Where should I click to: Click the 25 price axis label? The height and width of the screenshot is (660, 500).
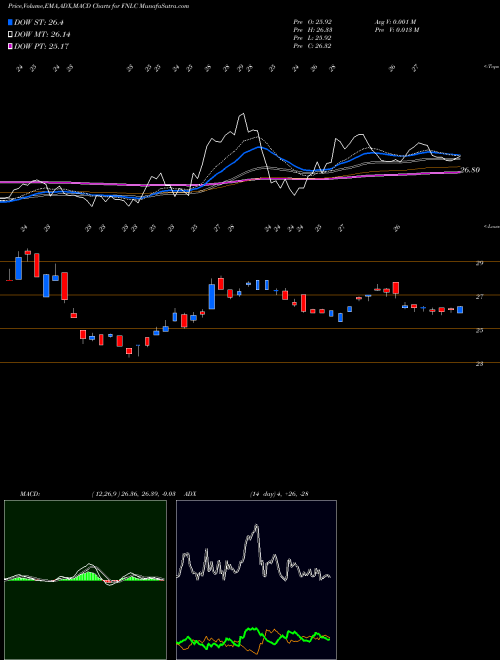tap(479, 330)
